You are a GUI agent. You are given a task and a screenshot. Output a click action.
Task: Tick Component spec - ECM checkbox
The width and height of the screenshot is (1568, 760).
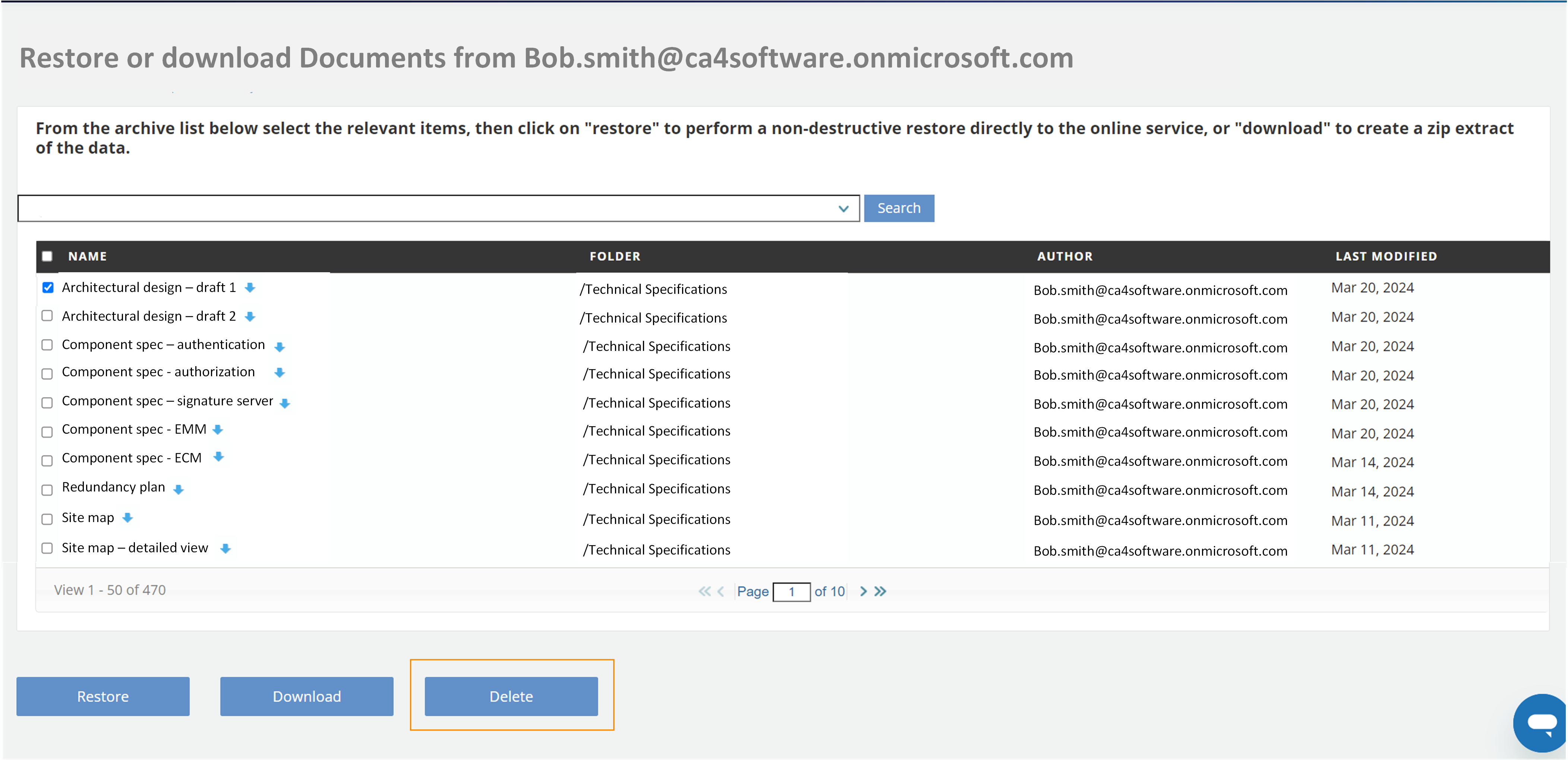click(x=47, y=461)
